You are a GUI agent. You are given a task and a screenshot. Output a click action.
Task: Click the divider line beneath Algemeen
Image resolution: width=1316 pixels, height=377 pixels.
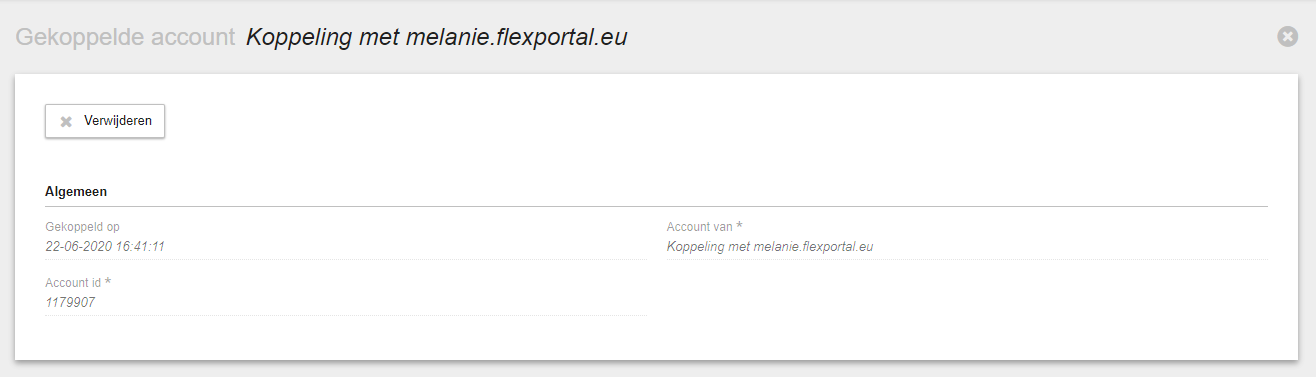[x=656, y=206]
